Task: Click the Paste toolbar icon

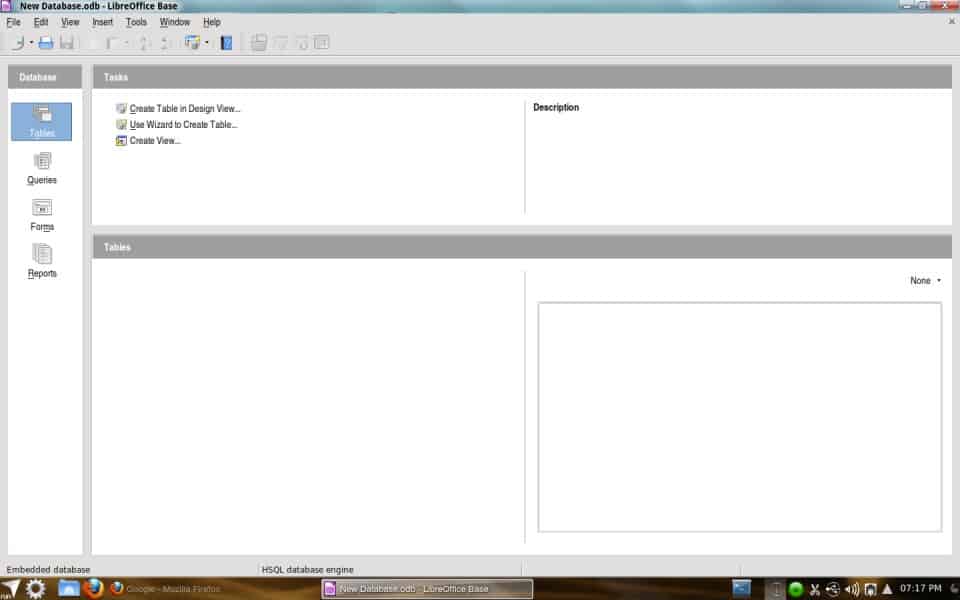Action: tap(112, 43)
